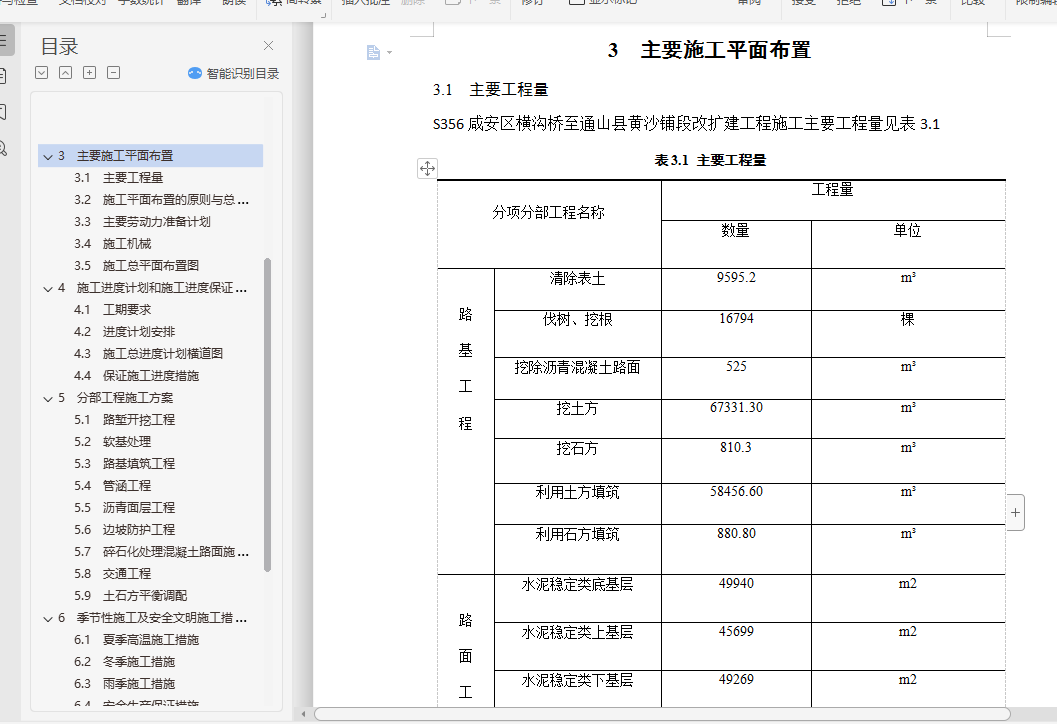Jump to section 3.5 施工总平面布置图
This screenshot has width=1057, height=724.
(136, 266)
